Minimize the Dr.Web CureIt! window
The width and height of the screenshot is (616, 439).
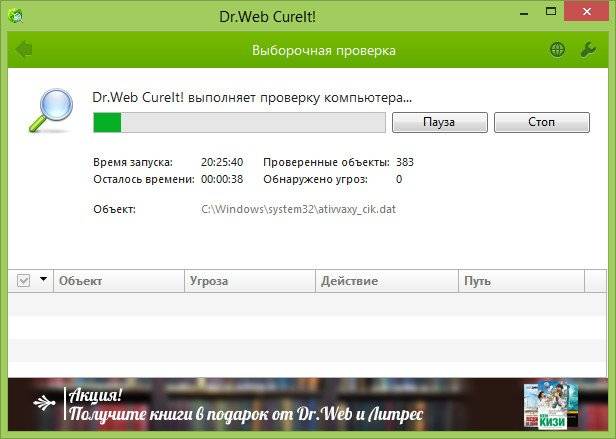524,14
